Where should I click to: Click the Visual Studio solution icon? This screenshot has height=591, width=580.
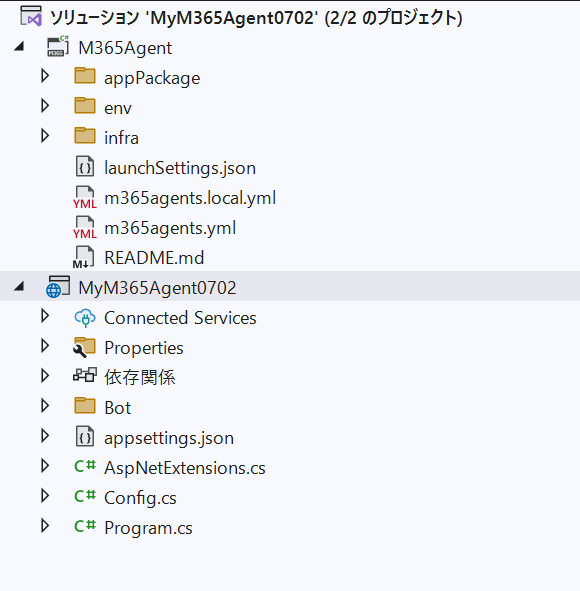click(x=31, y=17)
